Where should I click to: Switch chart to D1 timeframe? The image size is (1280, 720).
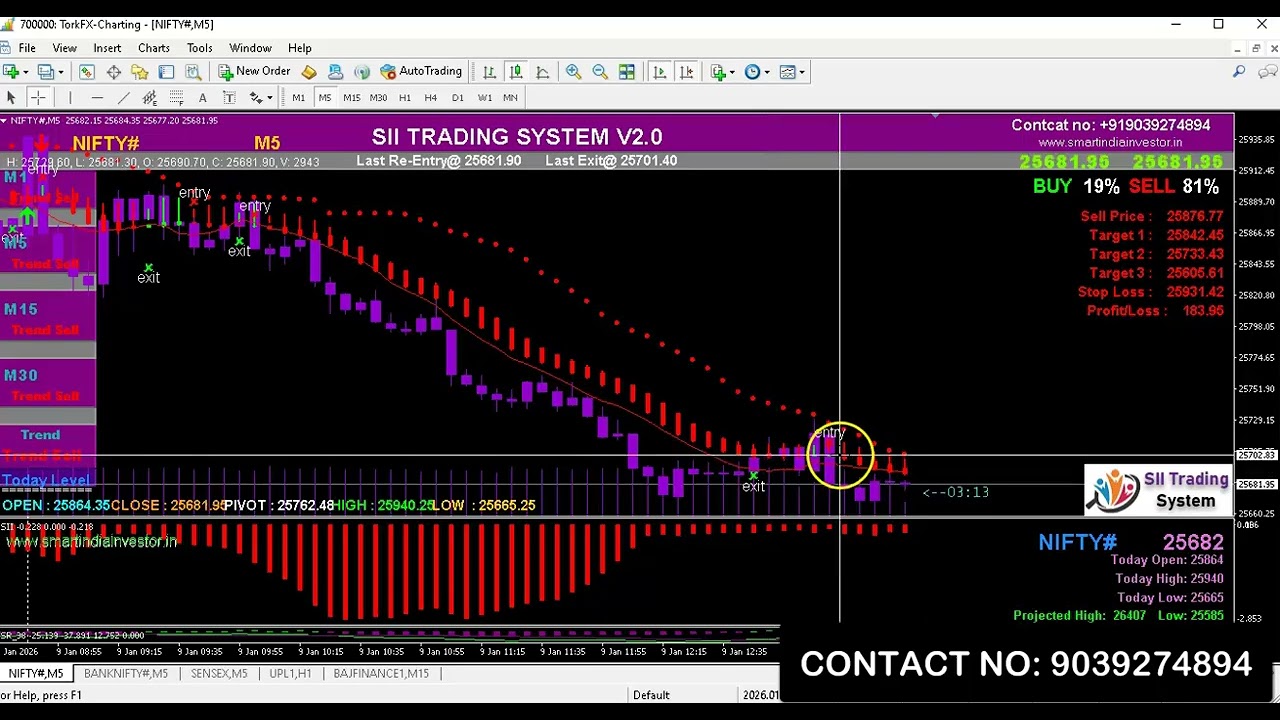coord(457,98)
